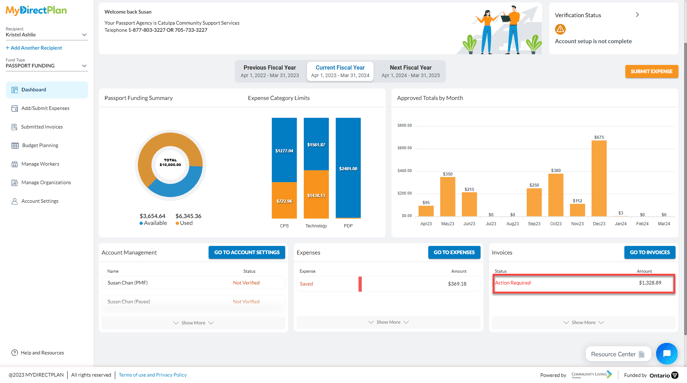Click the Manage Organizations icon
687x383 pixels.
pyautogui.click(x=14, y=183)
